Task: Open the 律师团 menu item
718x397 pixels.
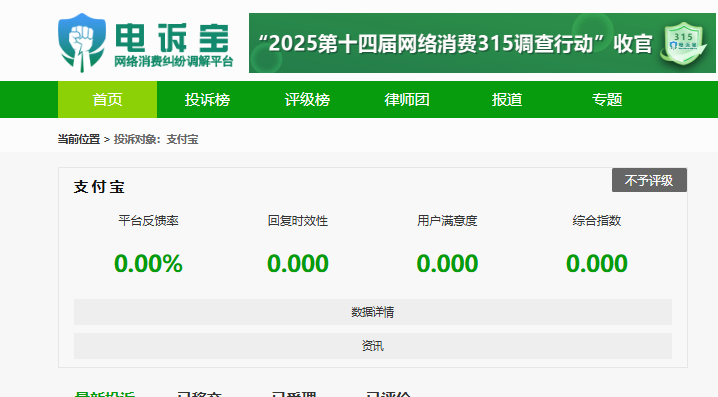Action: 407,99
